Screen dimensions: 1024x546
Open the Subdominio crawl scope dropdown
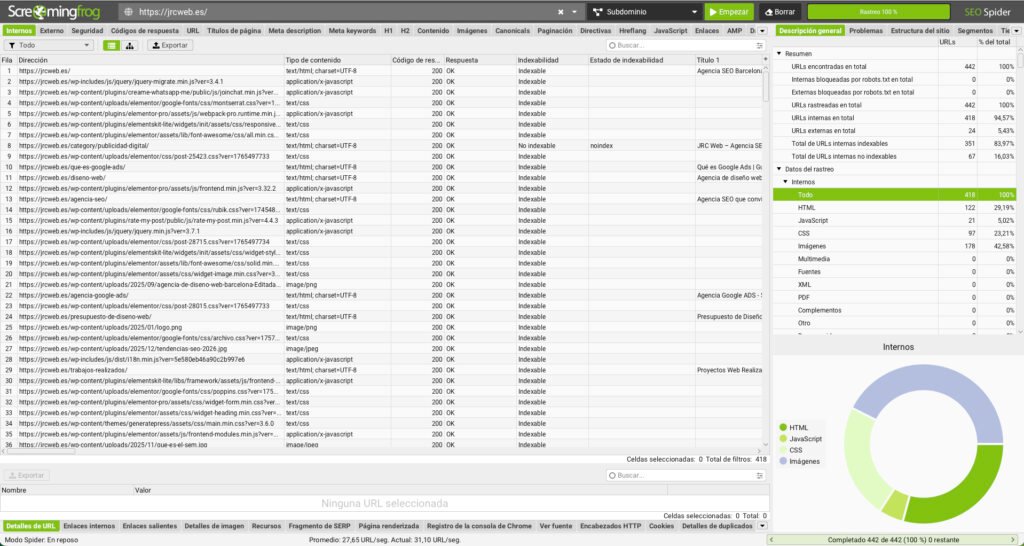tap(645, 12)
